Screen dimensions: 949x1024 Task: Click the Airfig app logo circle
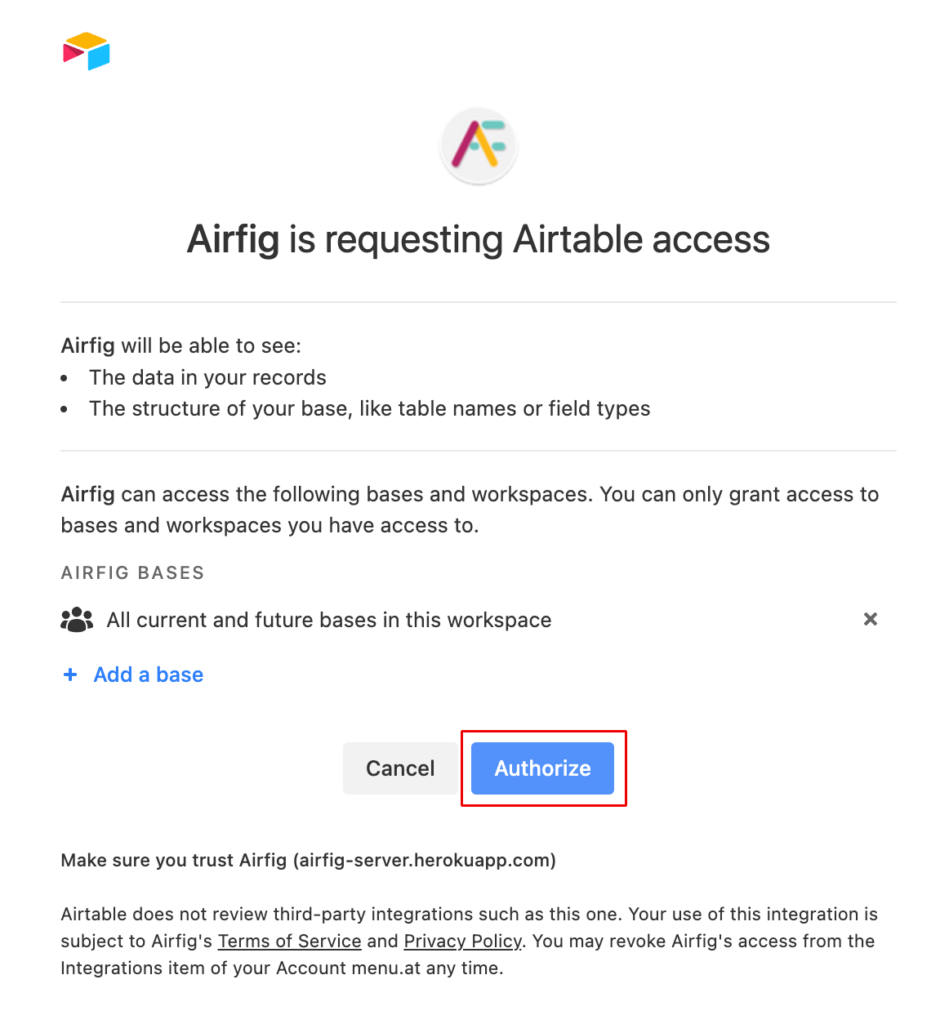tap(479, 146)
